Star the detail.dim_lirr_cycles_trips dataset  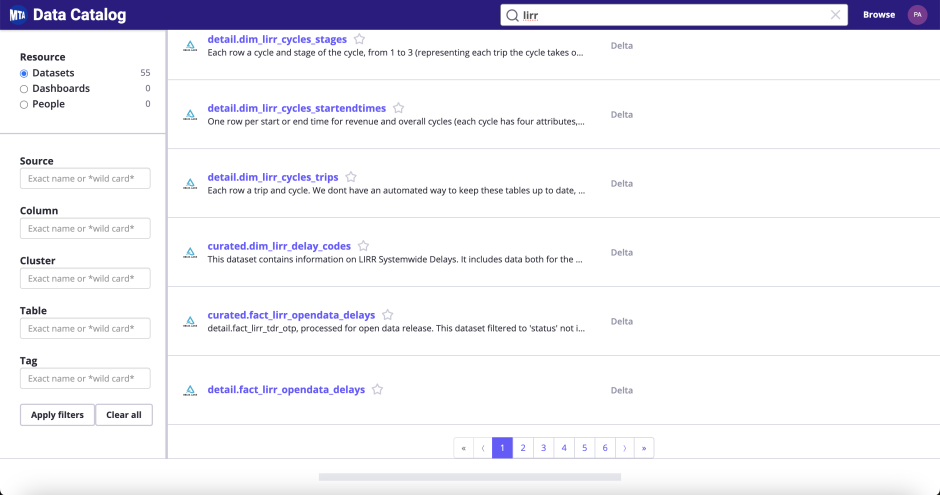[351, 177]
